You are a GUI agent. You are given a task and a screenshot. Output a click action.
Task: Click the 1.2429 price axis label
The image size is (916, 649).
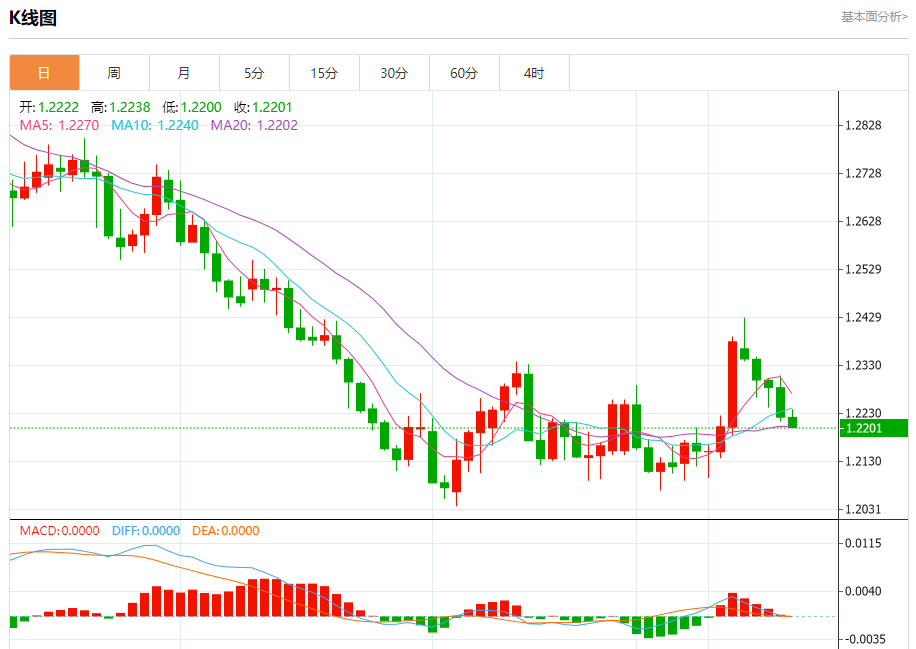click(x=863, y=317)
